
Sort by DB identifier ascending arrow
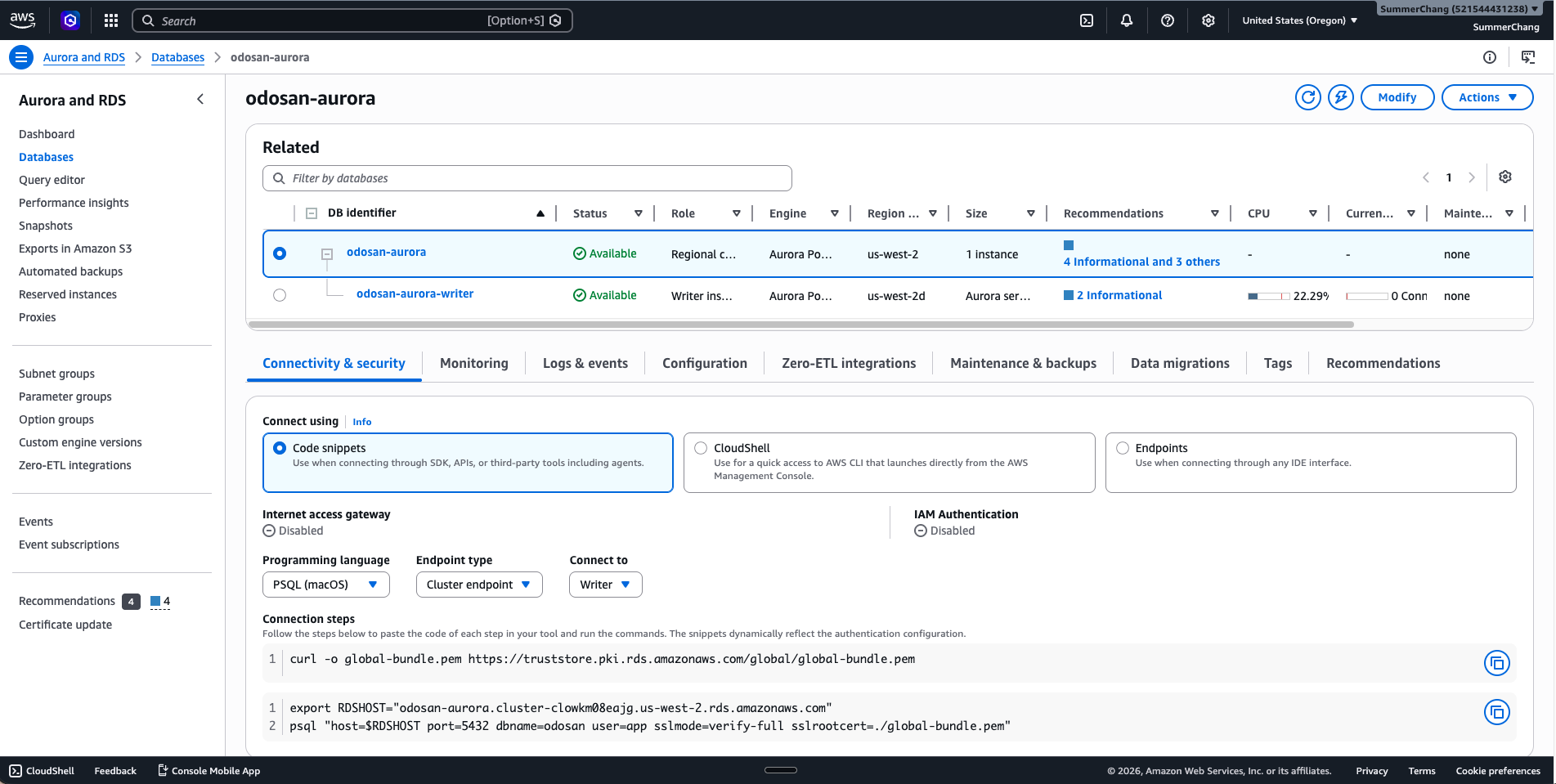tap(540, 213)
